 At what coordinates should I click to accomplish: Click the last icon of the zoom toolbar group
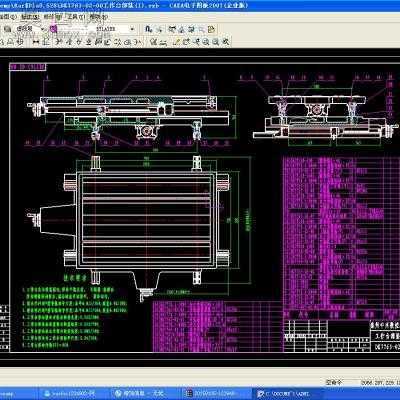[226, 42]
